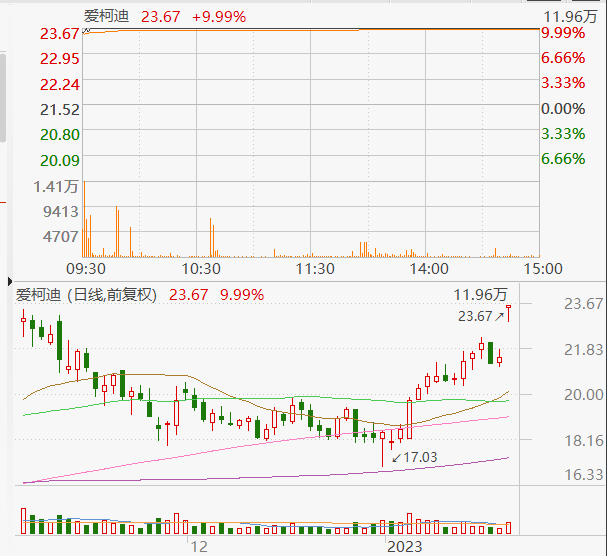Click the 17.03 low price annotation
The height and width of the screenshot is (556, 607).
pyautogui.click(x=420, y=458)
